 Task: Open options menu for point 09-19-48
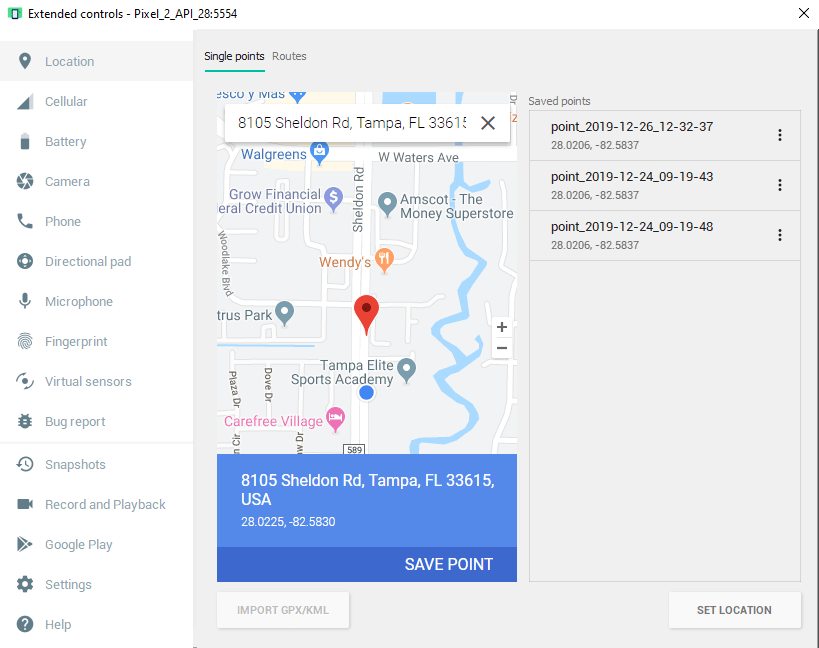[x=780, y=235]
